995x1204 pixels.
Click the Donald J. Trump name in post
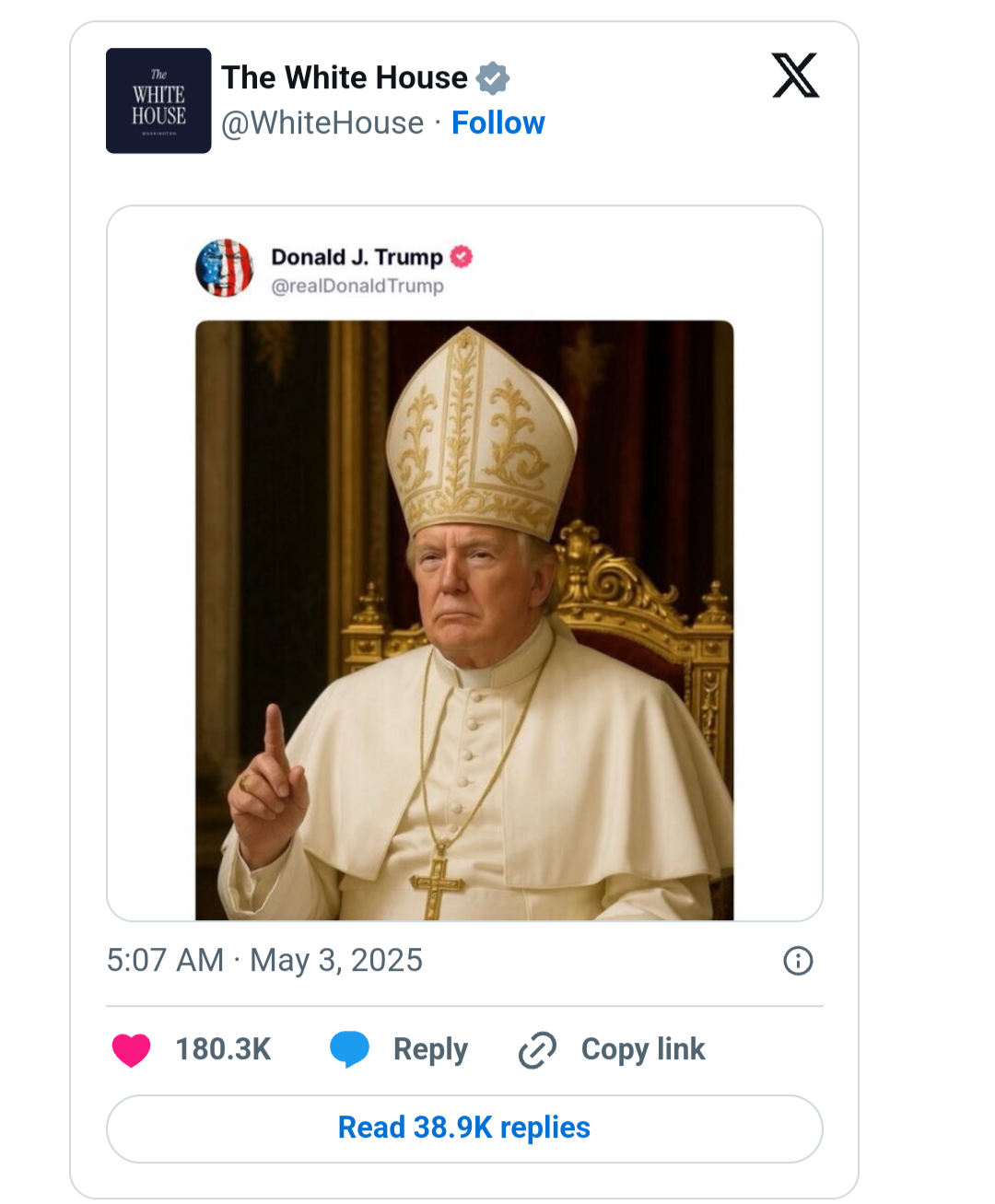pyautogui.click(x=357, y=257)
